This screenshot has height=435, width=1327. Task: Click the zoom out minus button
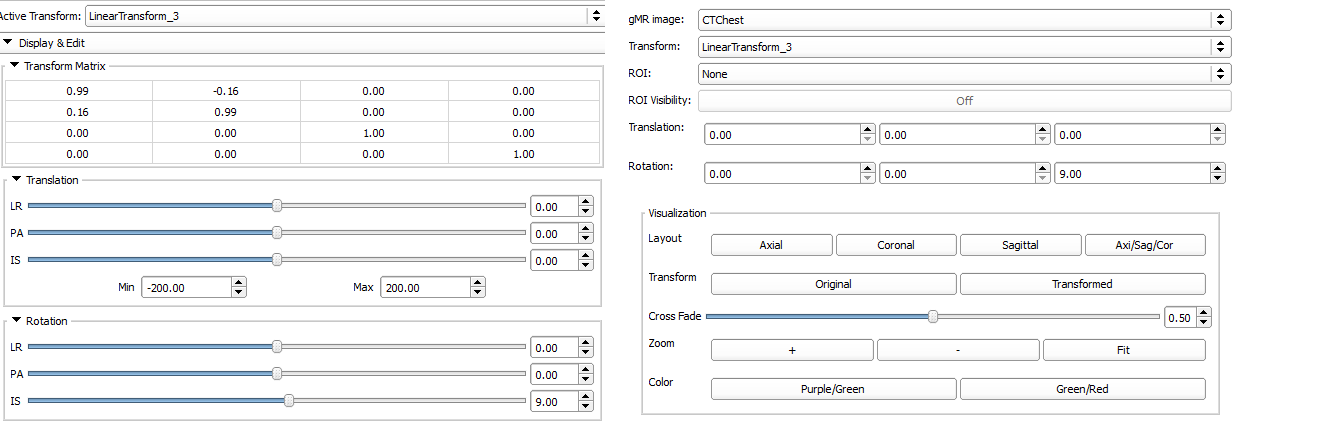[958, 350]
